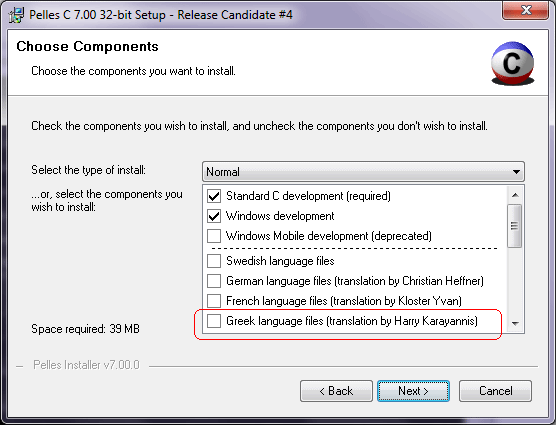The image size is (556, 425).
Task: Click the setup installer icon in title bar
Action: [x=16, y=15]
